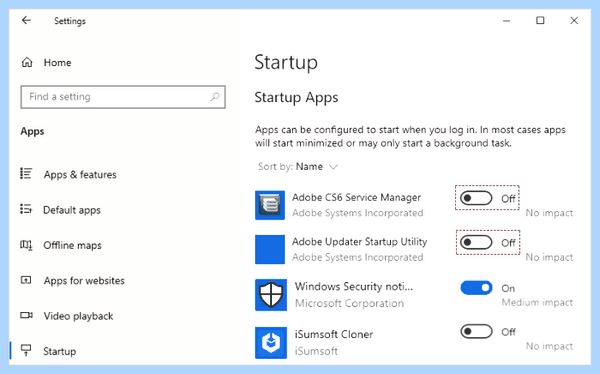
Task: Select Startup in the sidebar
Action: (59, 351)
